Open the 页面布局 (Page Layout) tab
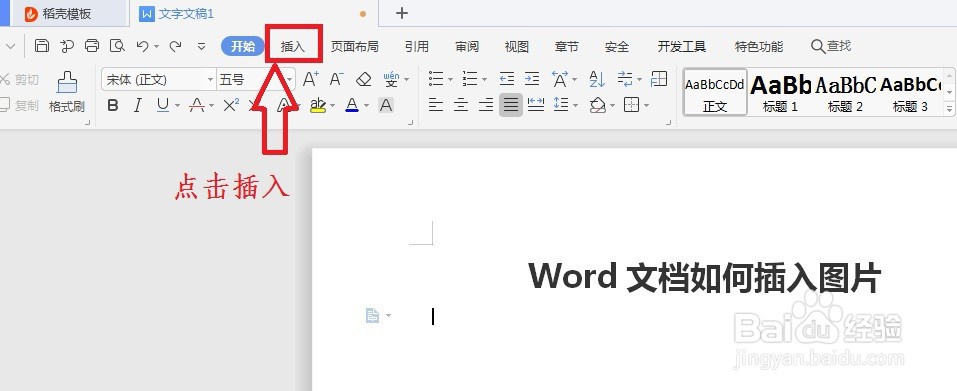 [x=355, y=46]
